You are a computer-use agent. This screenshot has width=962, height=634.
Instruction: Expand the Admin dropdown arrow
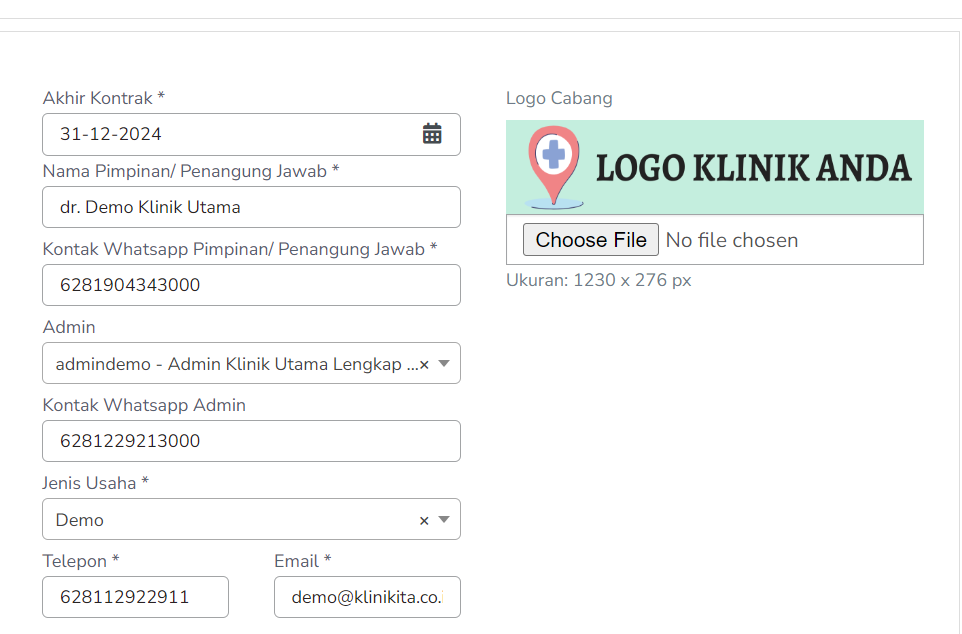tap(444, 363)
